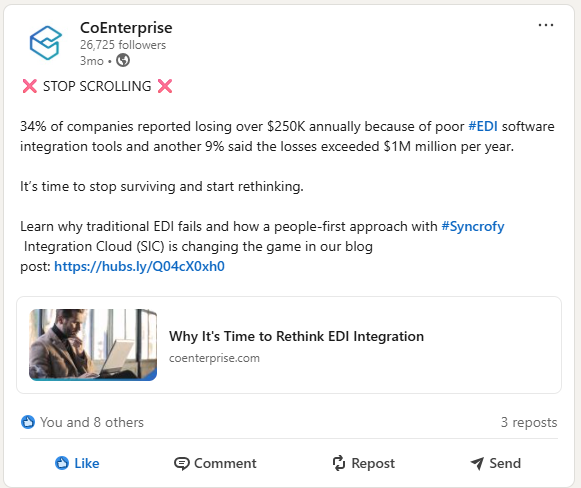The height and width of the screenshot is (488, 581).
Task: View the like reaction icon count
Action: 28,422
